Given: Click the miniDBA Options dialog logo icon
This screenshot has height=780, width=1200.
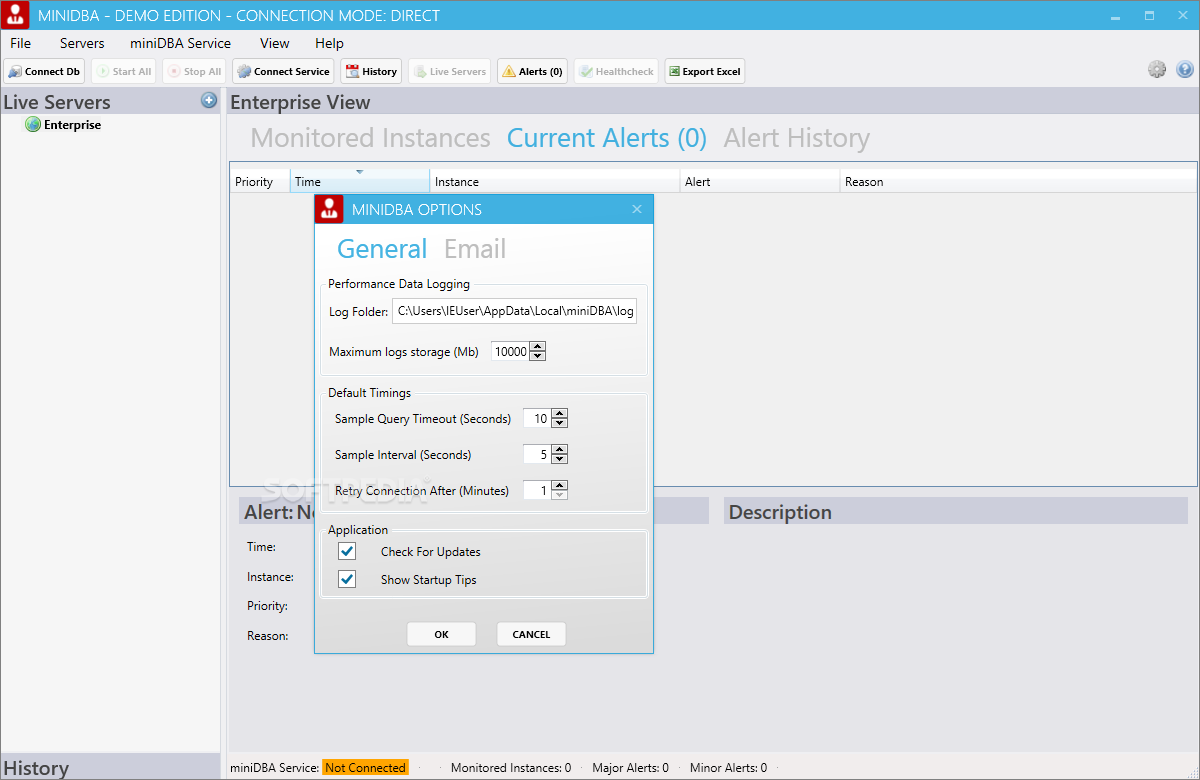Looking at the screenshot, I should click(x=329, y=209).
